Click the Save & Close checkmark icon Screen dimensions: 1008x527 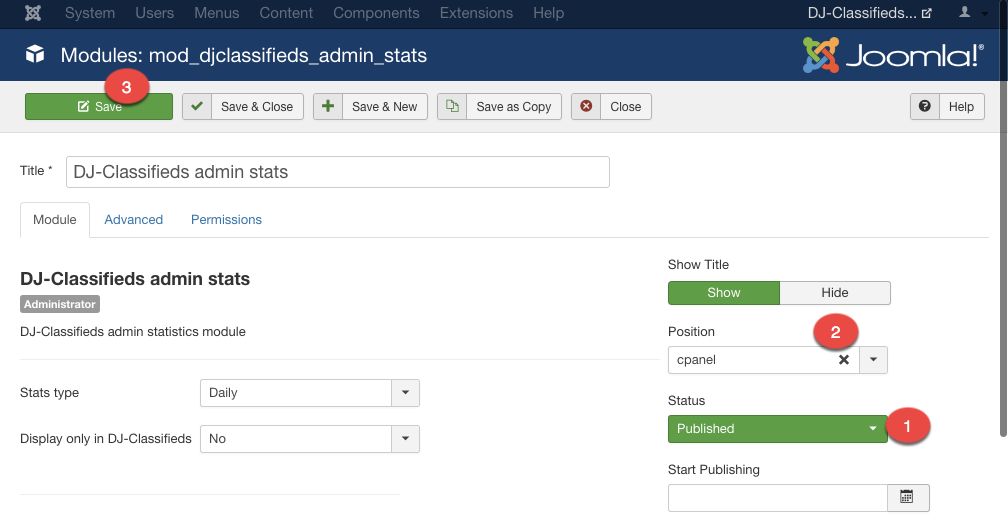click(x=197, y=107)
